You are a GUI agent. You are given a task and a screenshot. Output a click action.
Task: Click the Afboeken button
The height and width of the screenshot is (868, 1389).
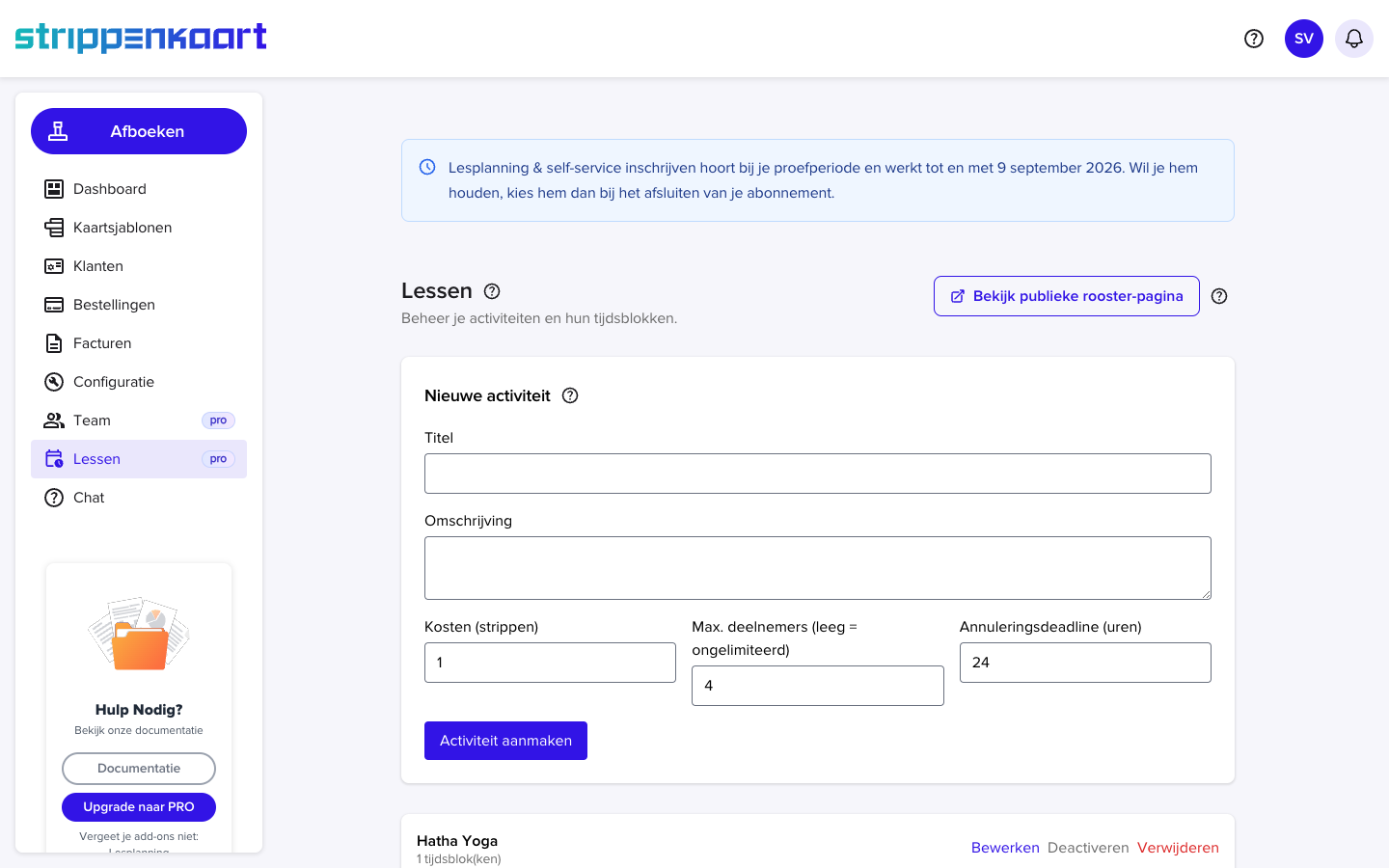139,131
